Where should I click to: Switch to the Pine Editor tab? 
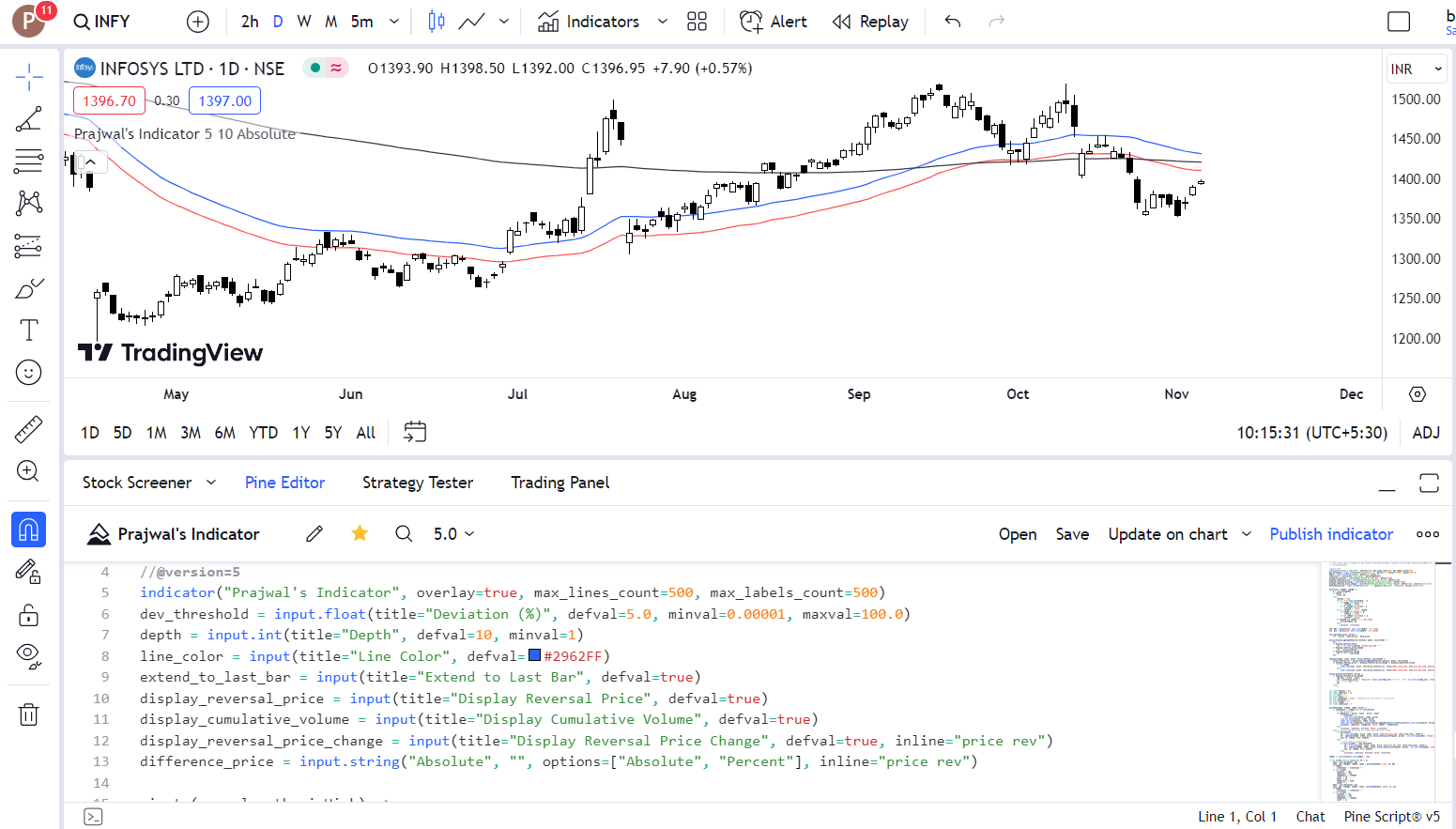(x=284, y=483)
